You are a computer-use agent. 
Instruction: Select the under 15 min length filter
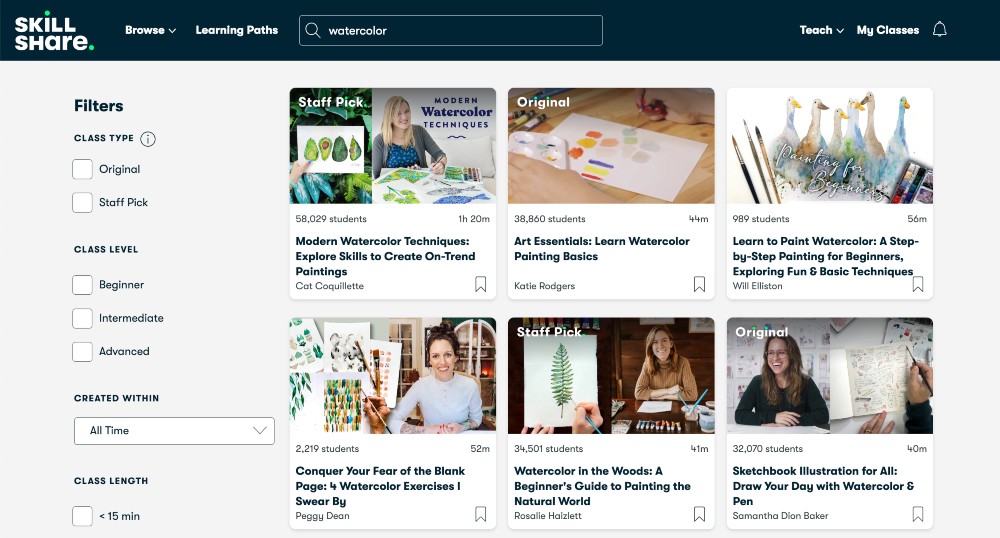tap(83, 517)
